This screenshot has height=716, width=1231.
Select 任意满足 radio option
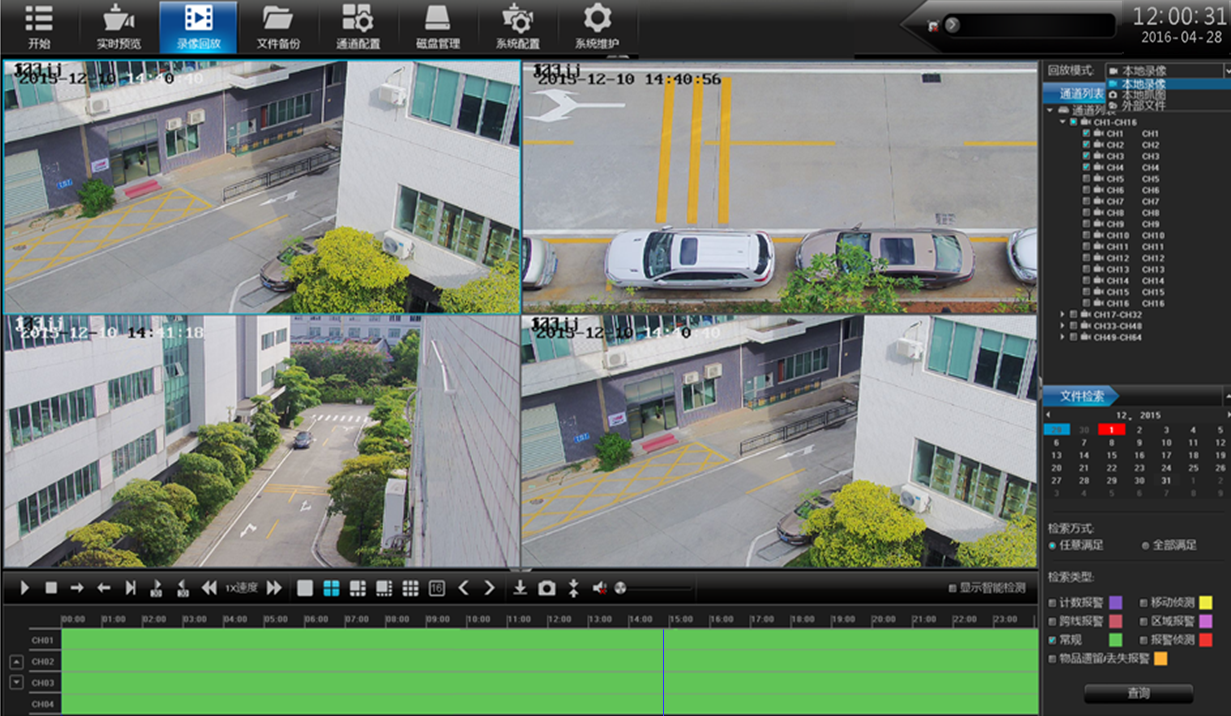1052,545
